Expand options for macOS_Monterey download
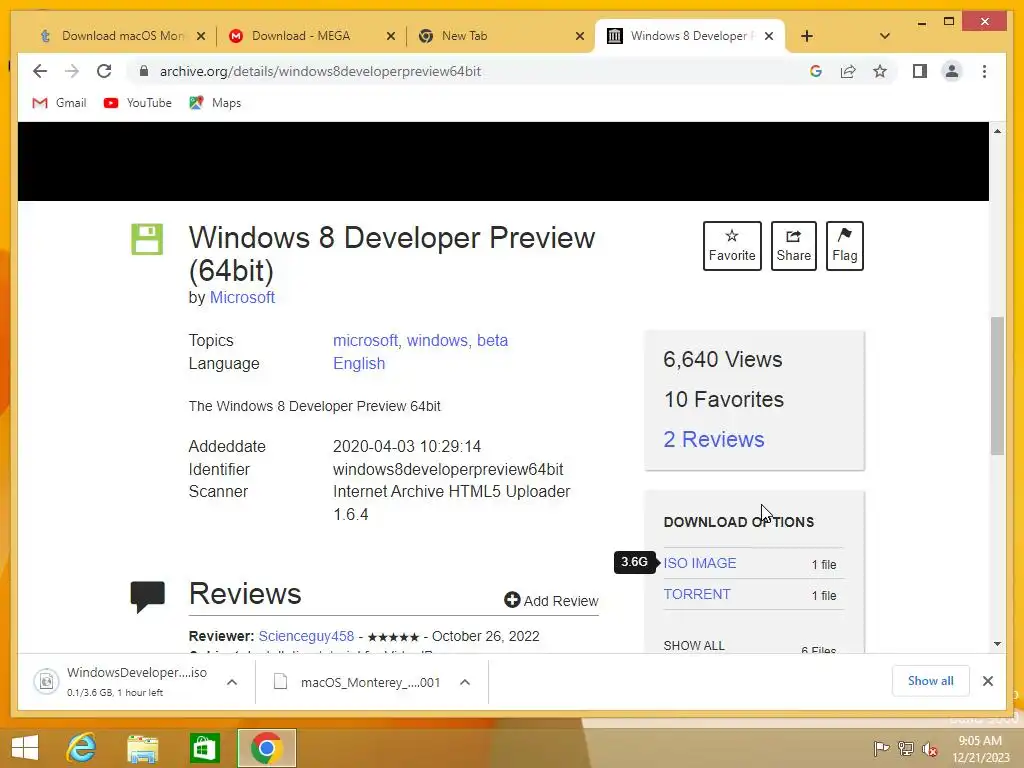 [465, 682]
